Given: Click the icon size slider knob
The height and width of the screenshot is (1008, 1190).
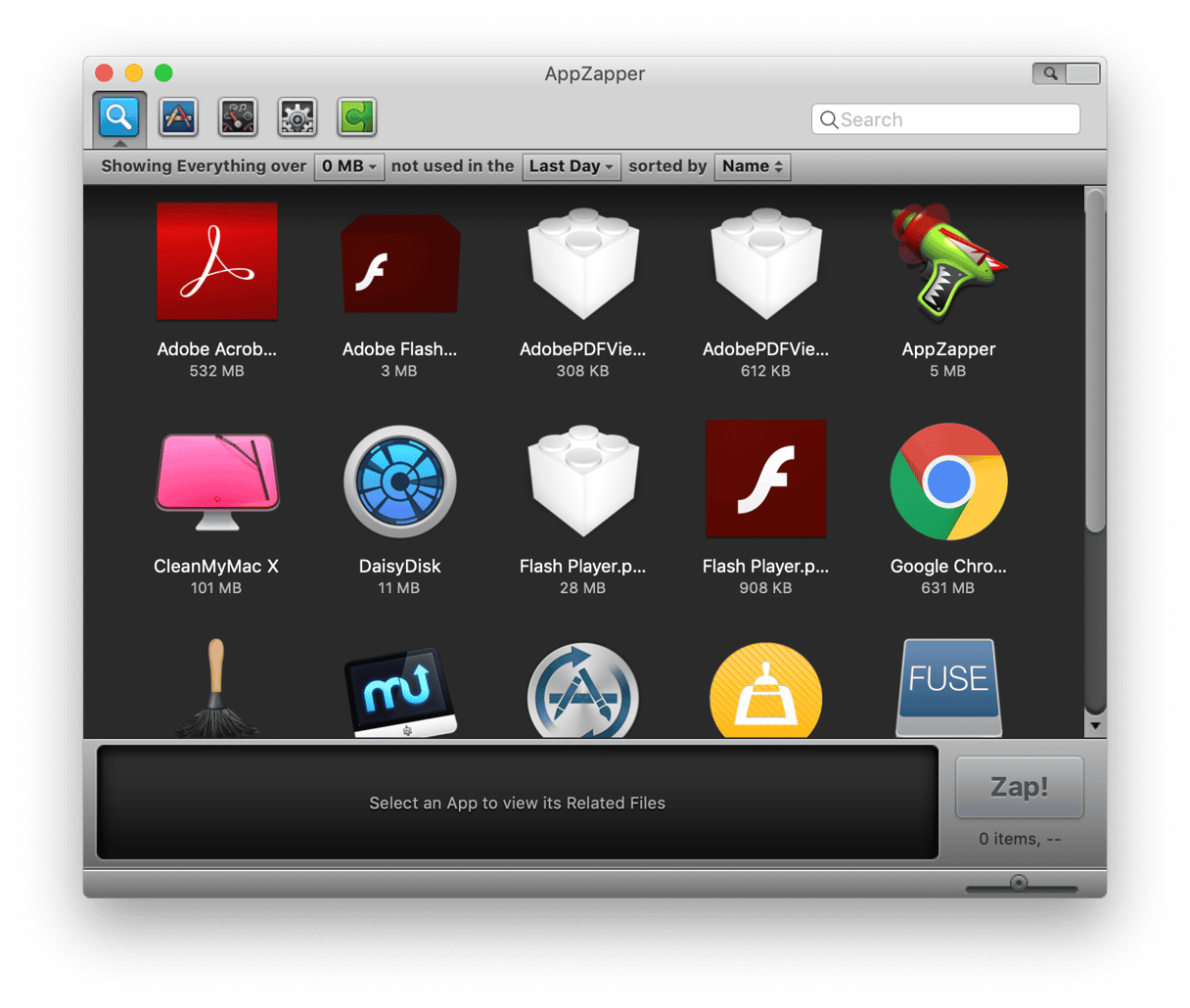Looking at the screenshot, I should pos(1019,883).
